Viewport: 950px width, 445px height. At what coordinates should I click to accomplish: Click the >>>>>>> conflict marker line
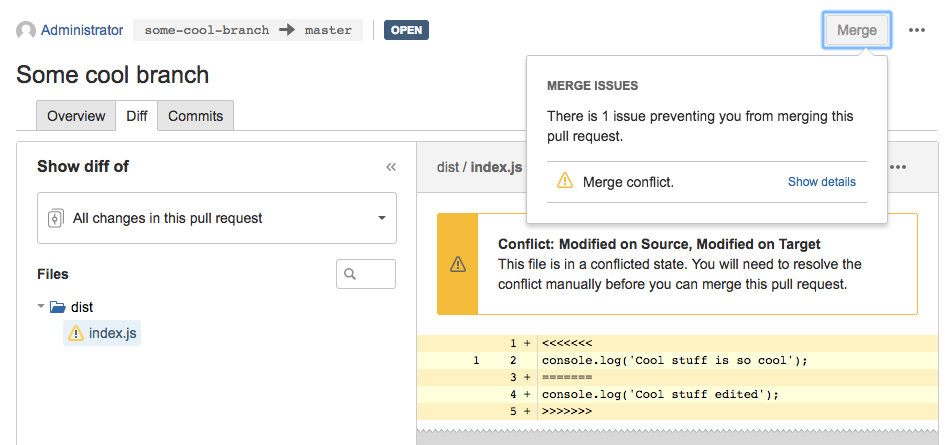point(677,412)
